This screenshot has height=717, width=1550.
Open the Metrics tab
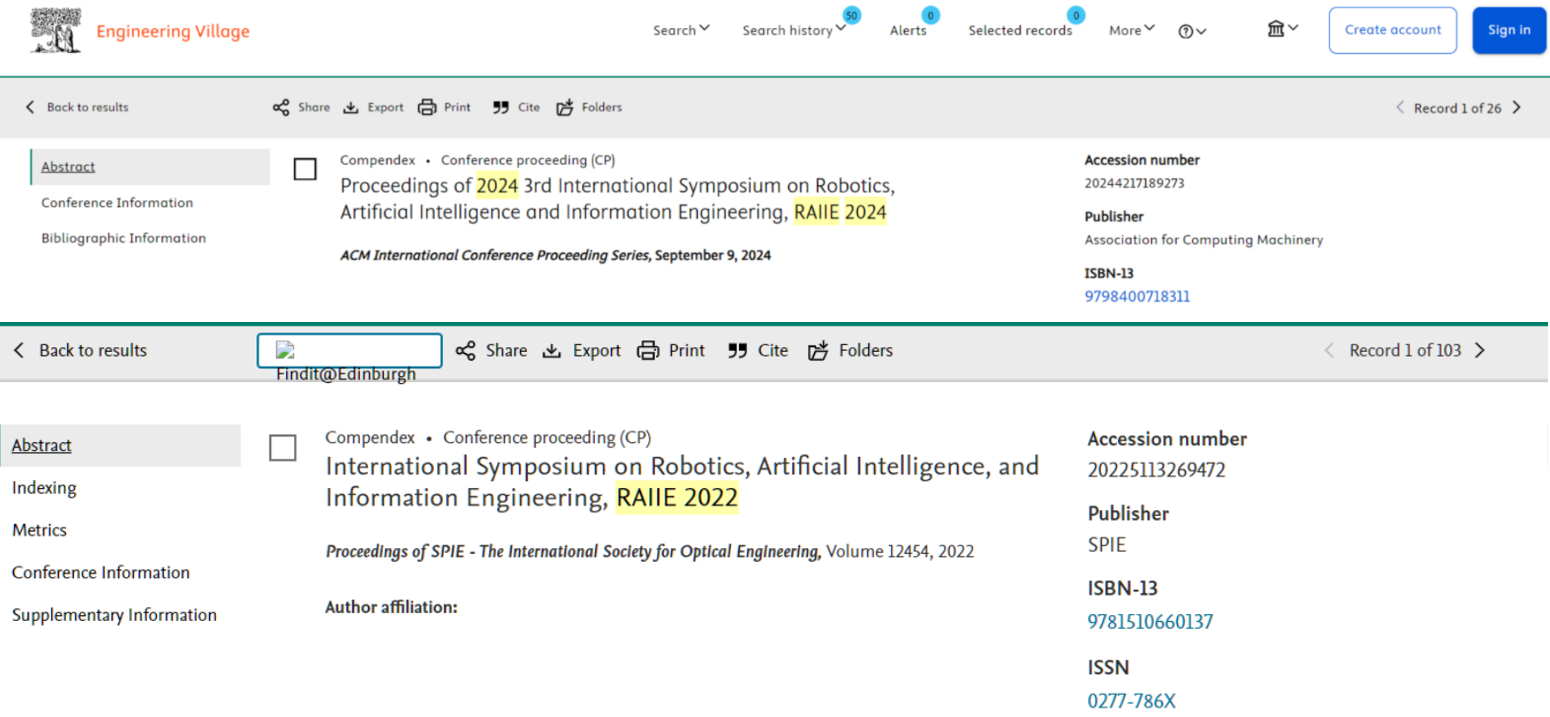(39, 530)
